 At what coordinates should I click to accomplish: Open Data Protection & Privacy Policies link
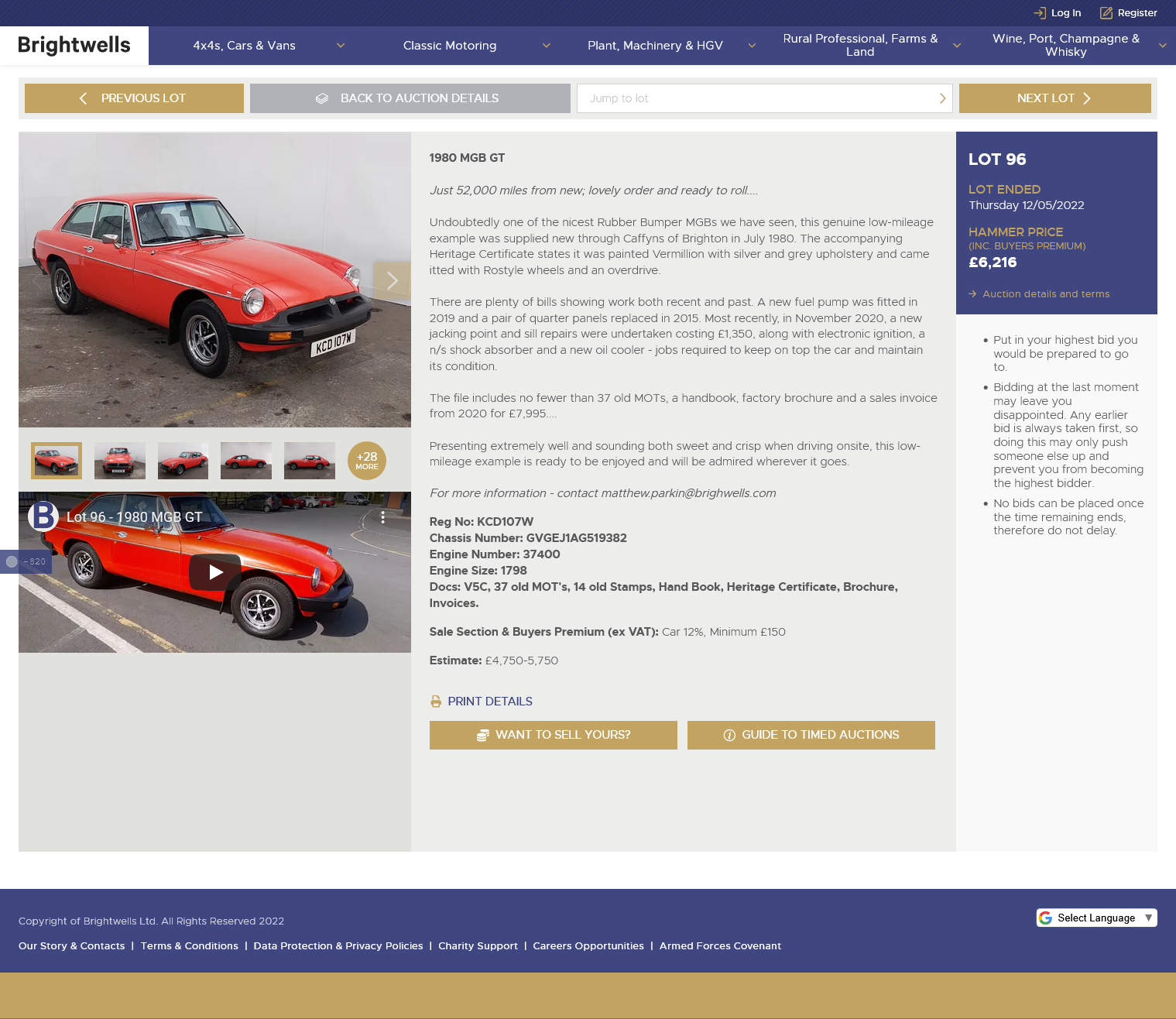tap(338, 946)
